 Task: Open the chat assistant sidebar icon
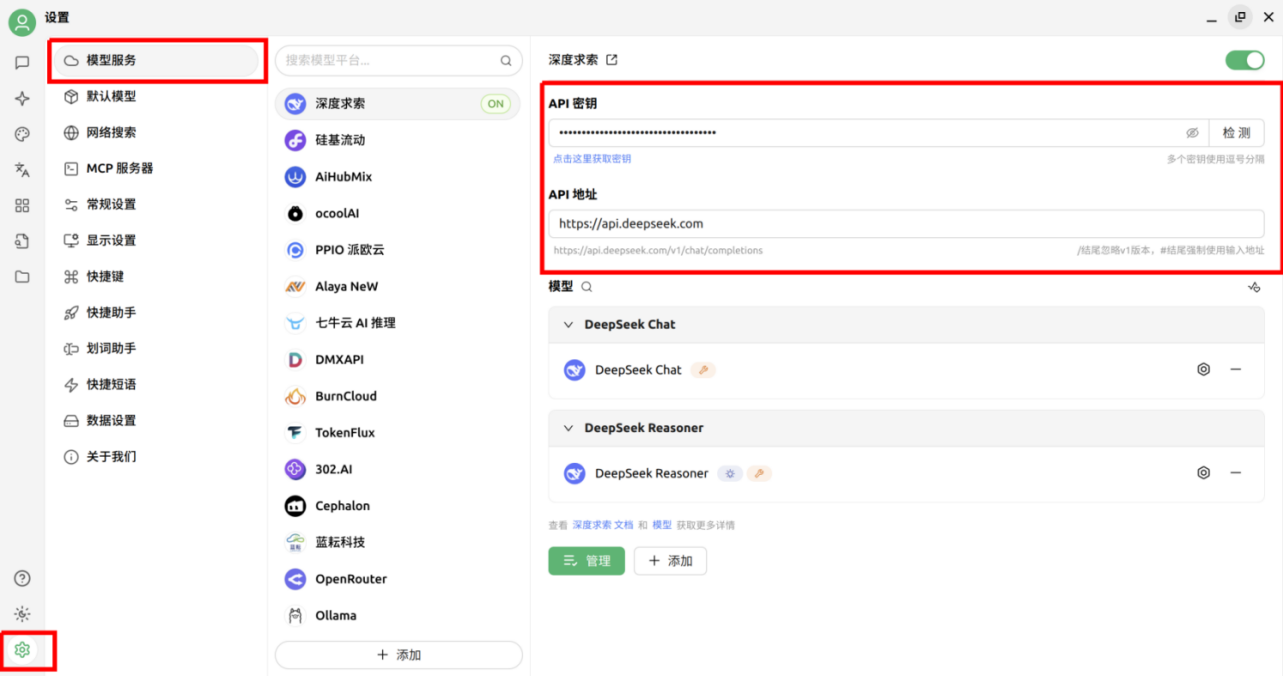pos(22,63)
